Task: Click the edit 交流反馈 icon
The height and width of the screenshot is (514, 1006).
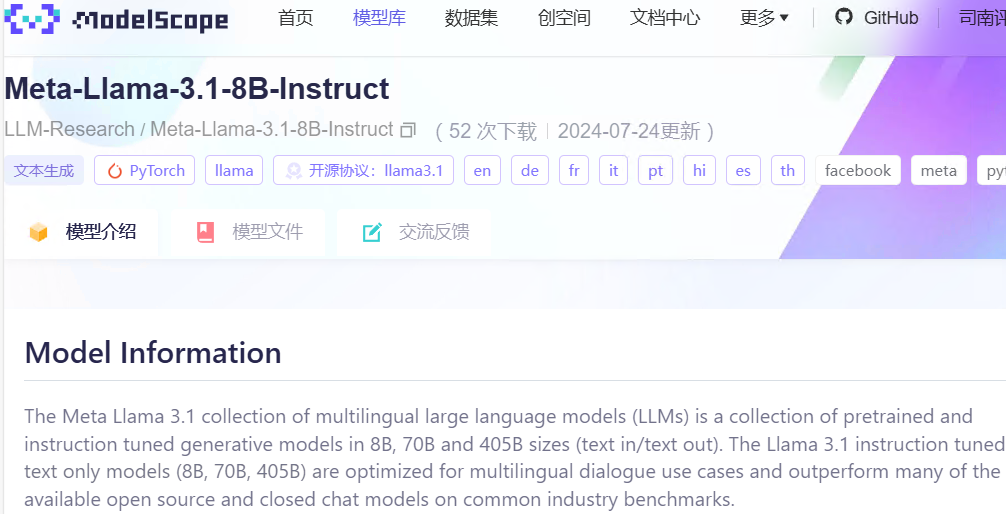Action: [x=372, y=232]
